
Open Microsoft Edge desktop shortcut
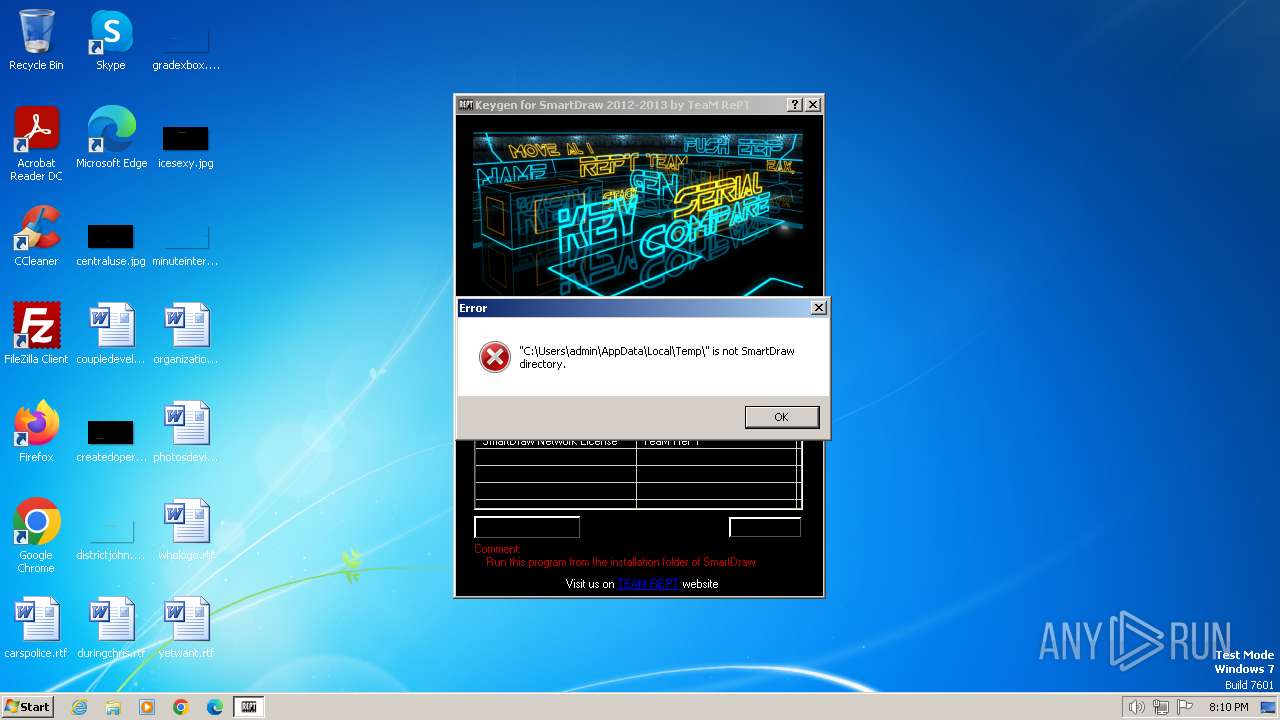pyautogui.click(x=111, y=139)
